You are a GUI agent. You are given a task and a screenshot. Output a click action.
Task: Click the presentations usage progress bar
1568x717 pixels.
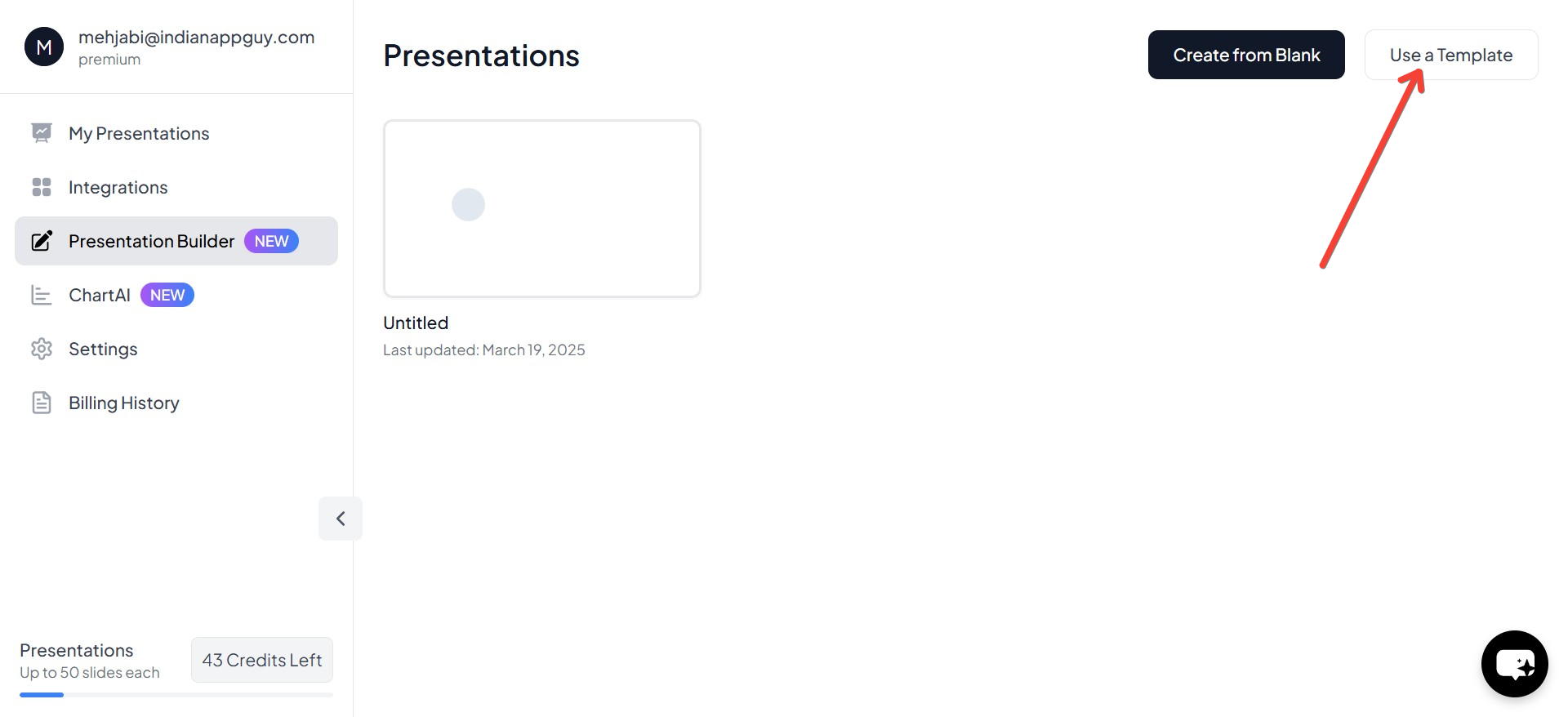coord(176,695)
